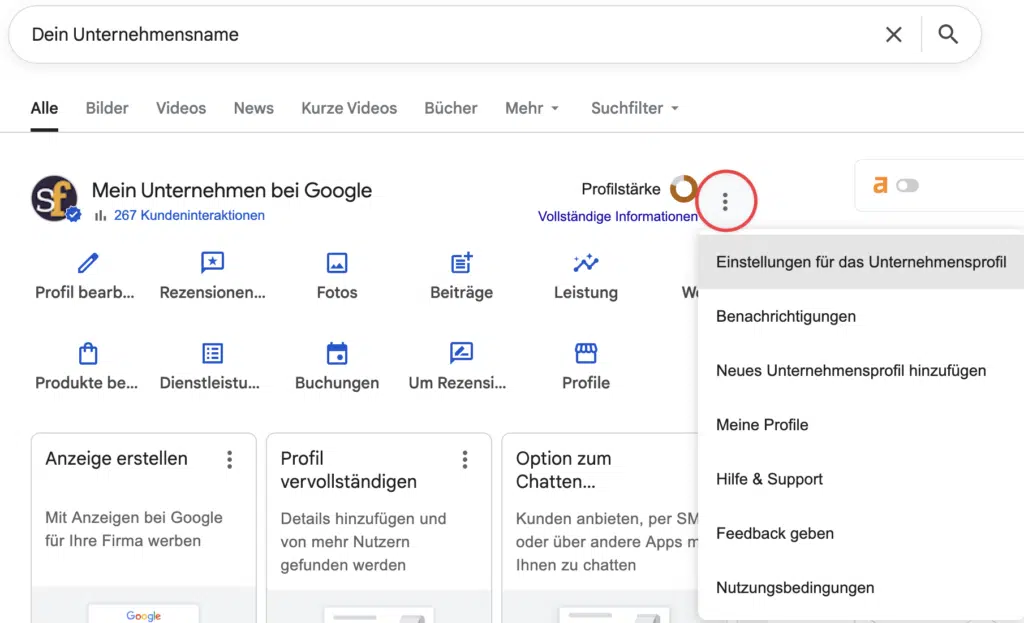1024x623 pixels.
Task: Open the Buchungen calendar icon
Action: coord(337,353)
